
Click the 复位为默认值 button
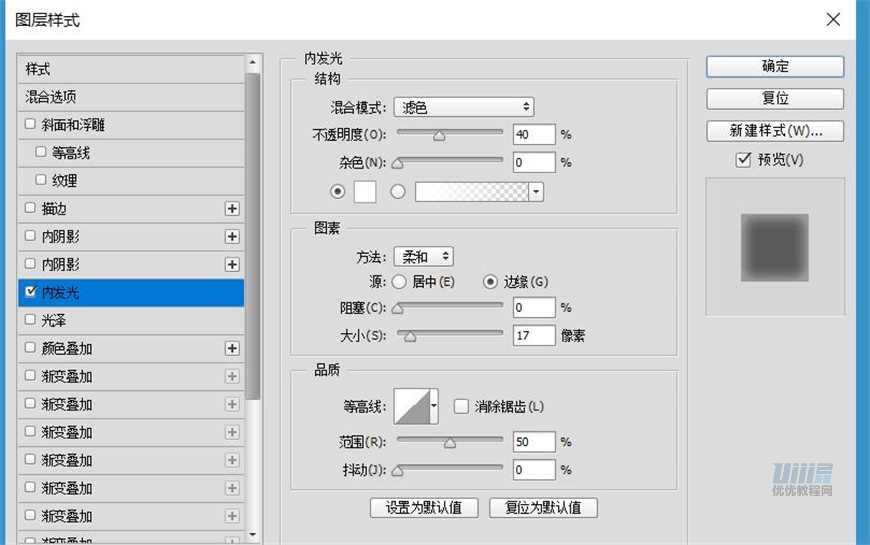543,507
